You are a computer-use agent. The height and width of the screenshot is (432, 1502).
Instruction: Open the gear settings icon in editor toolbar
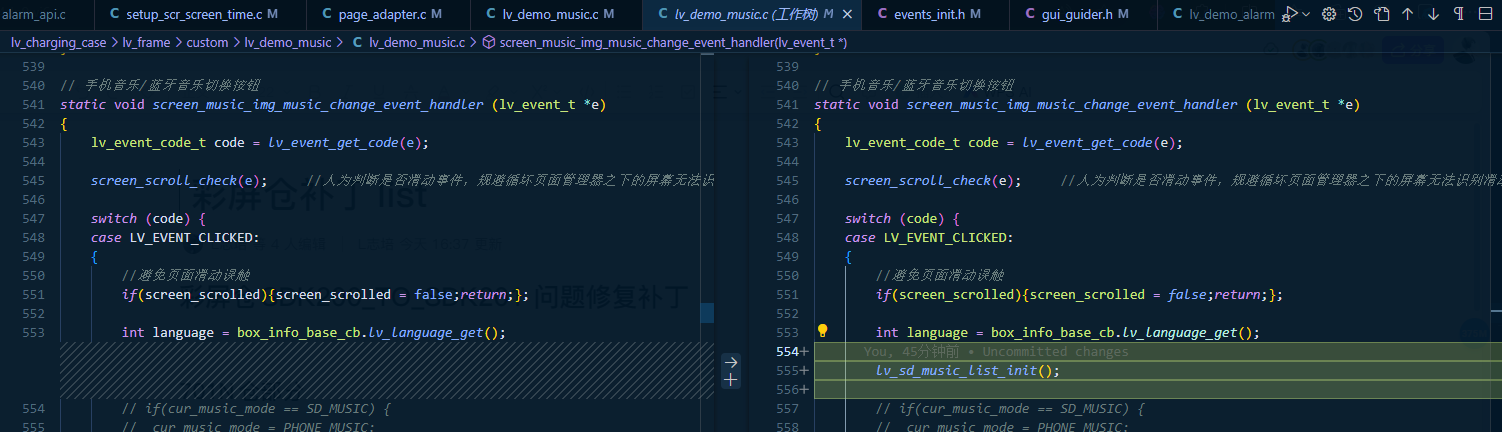pos(1329,14)
